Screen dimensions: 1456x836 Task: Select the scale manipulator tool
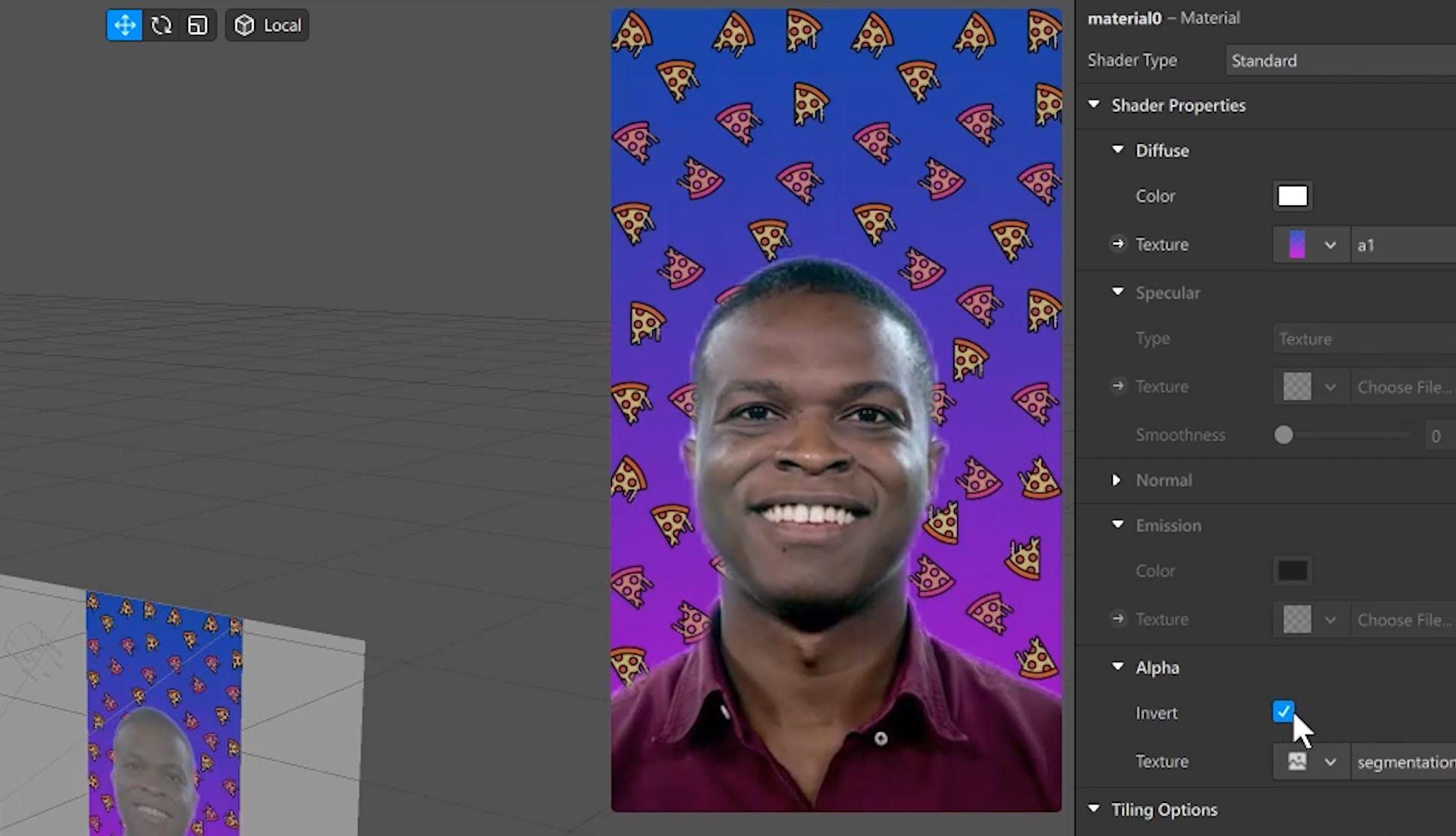click(197, 25)
